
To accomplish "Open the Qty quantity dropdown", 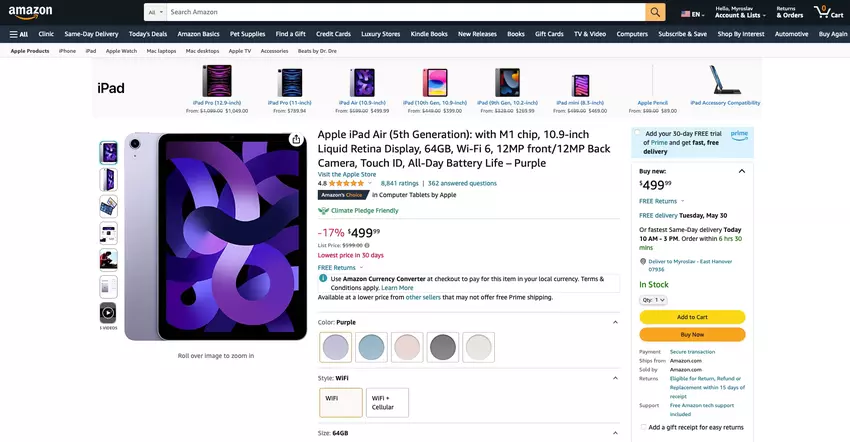I will 653,300.
